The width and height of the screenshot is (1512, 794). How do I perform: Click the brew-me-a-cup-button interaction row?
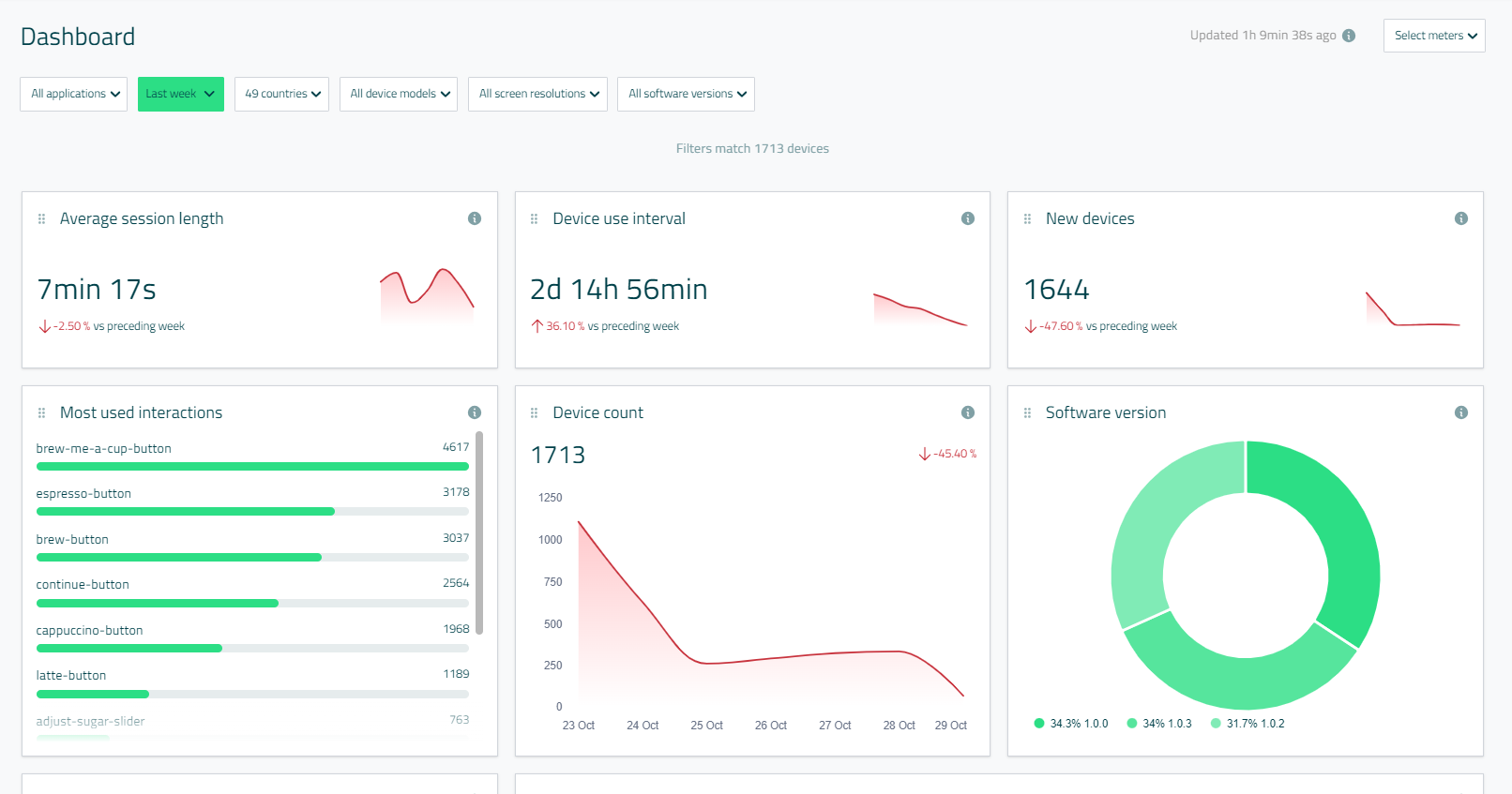click(251, 449)
